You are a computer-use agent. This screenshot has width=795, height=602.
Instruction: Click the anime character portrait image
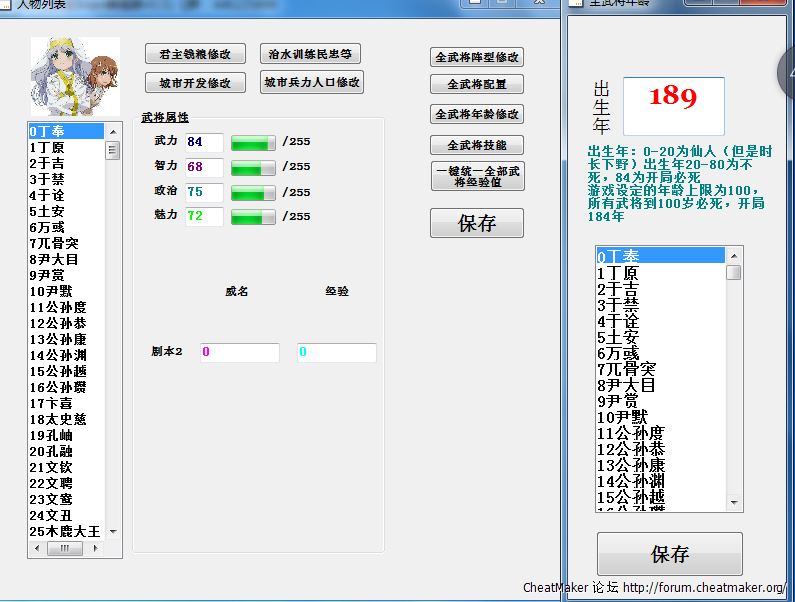click(x=75, y=77)
